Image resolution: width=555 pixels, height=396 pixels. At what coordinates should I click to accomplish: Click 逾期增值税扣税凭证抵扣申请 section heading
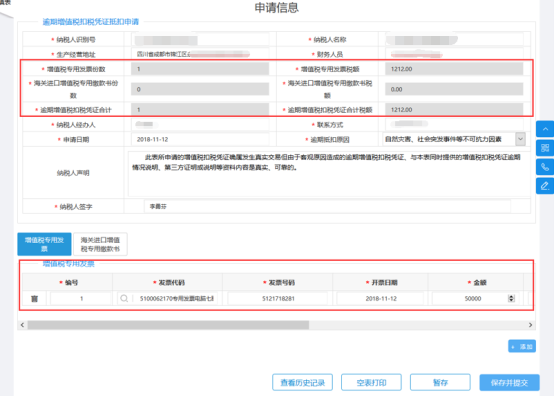(91, 22)
